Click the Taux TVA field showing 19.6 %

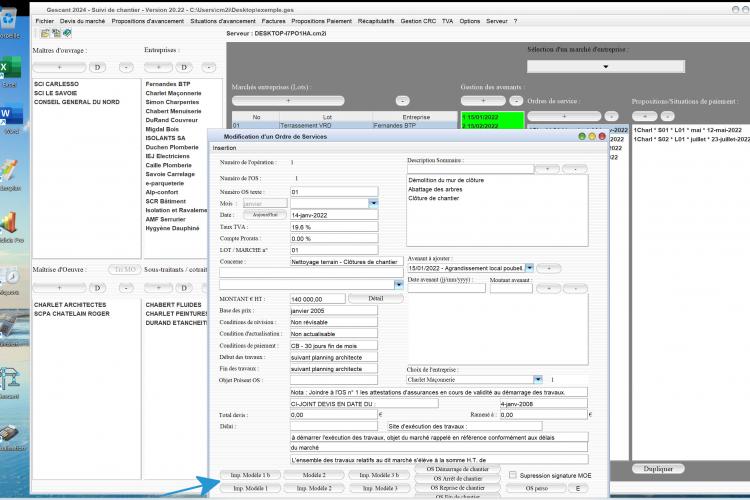point(334,227)
